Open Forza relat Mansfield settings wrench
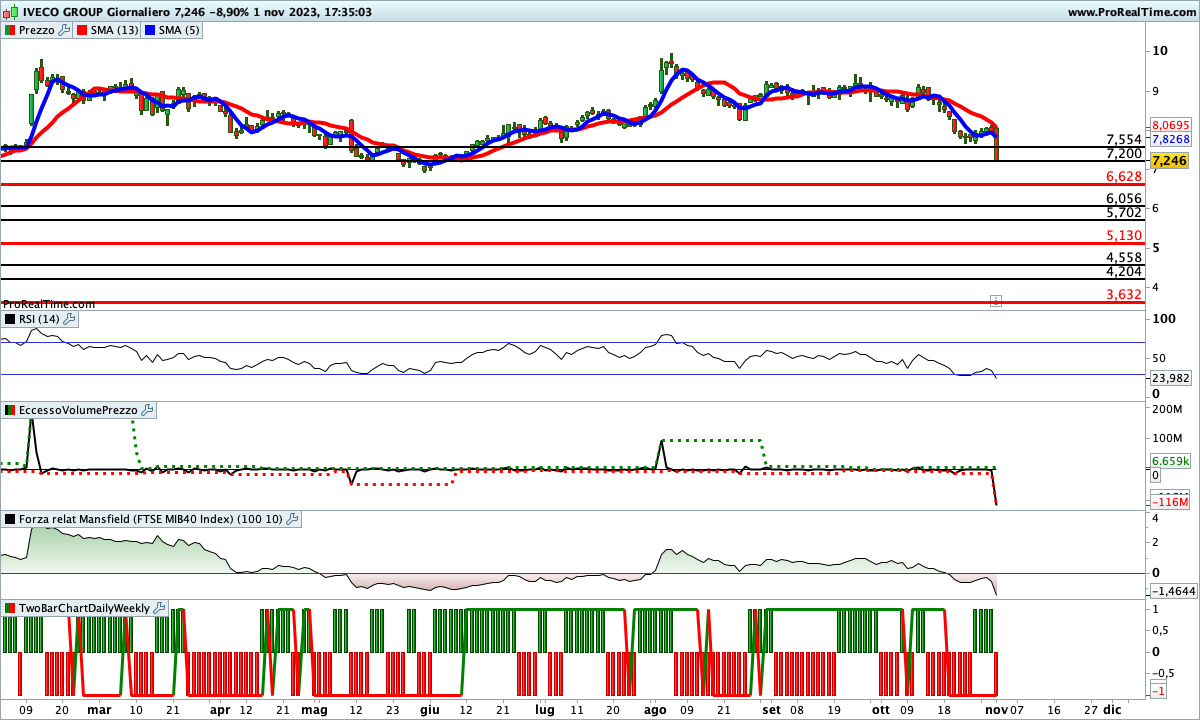1200x720 pixels. pos(292,519)
